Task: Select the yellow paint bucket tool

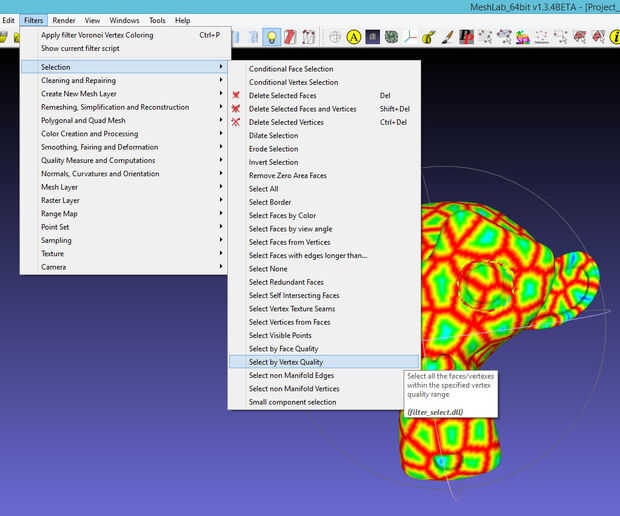Action: [429, 37]
